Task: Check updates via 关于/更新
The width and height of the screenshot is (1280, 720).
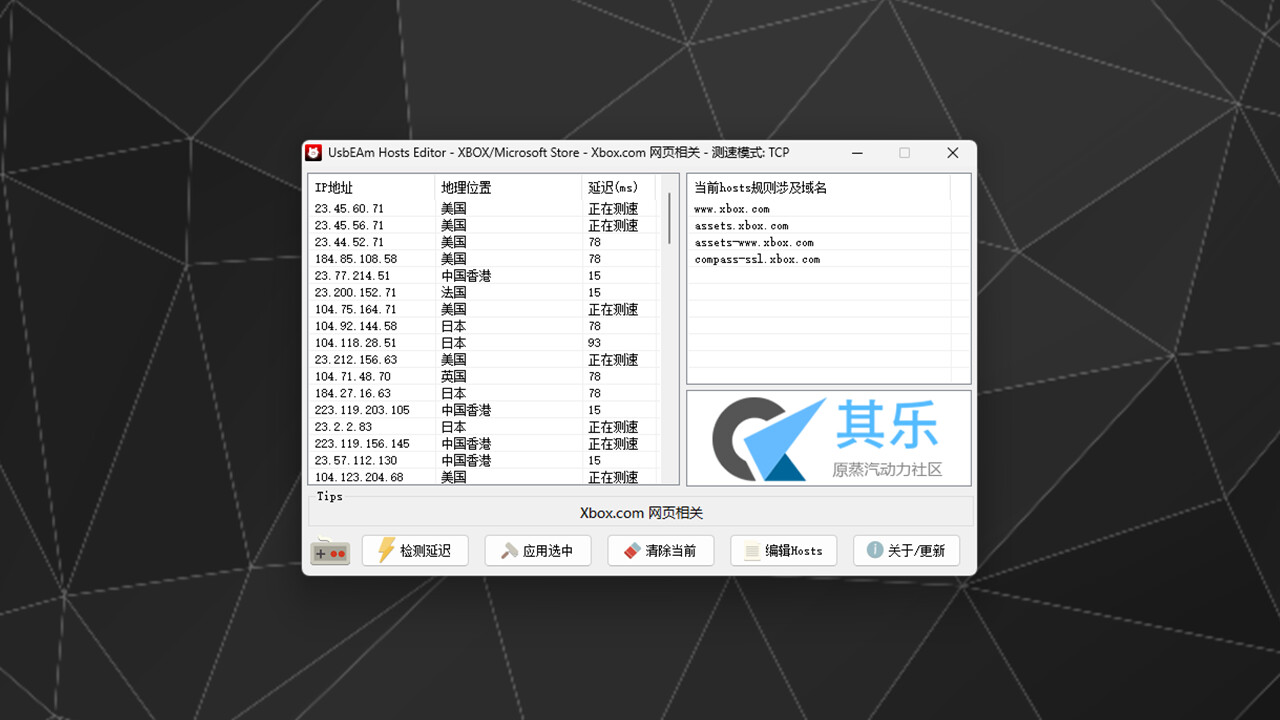Action: (906, 550)
